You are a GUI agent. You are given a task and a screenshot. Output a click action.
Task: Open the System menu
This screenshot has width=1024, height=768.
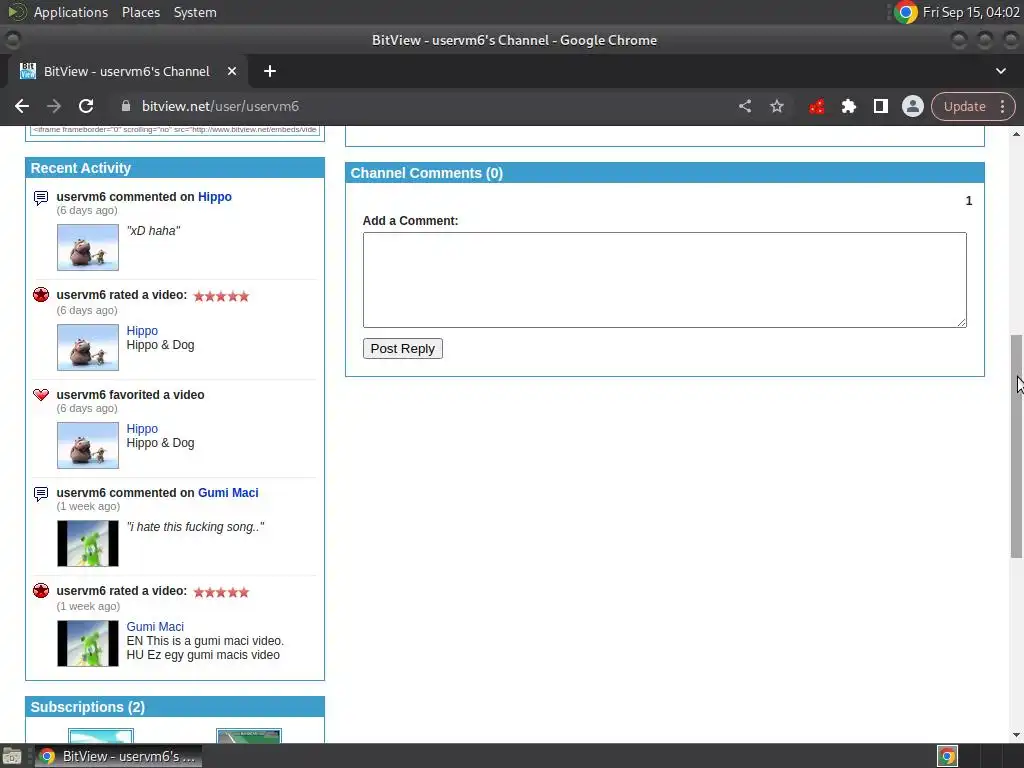195,12
